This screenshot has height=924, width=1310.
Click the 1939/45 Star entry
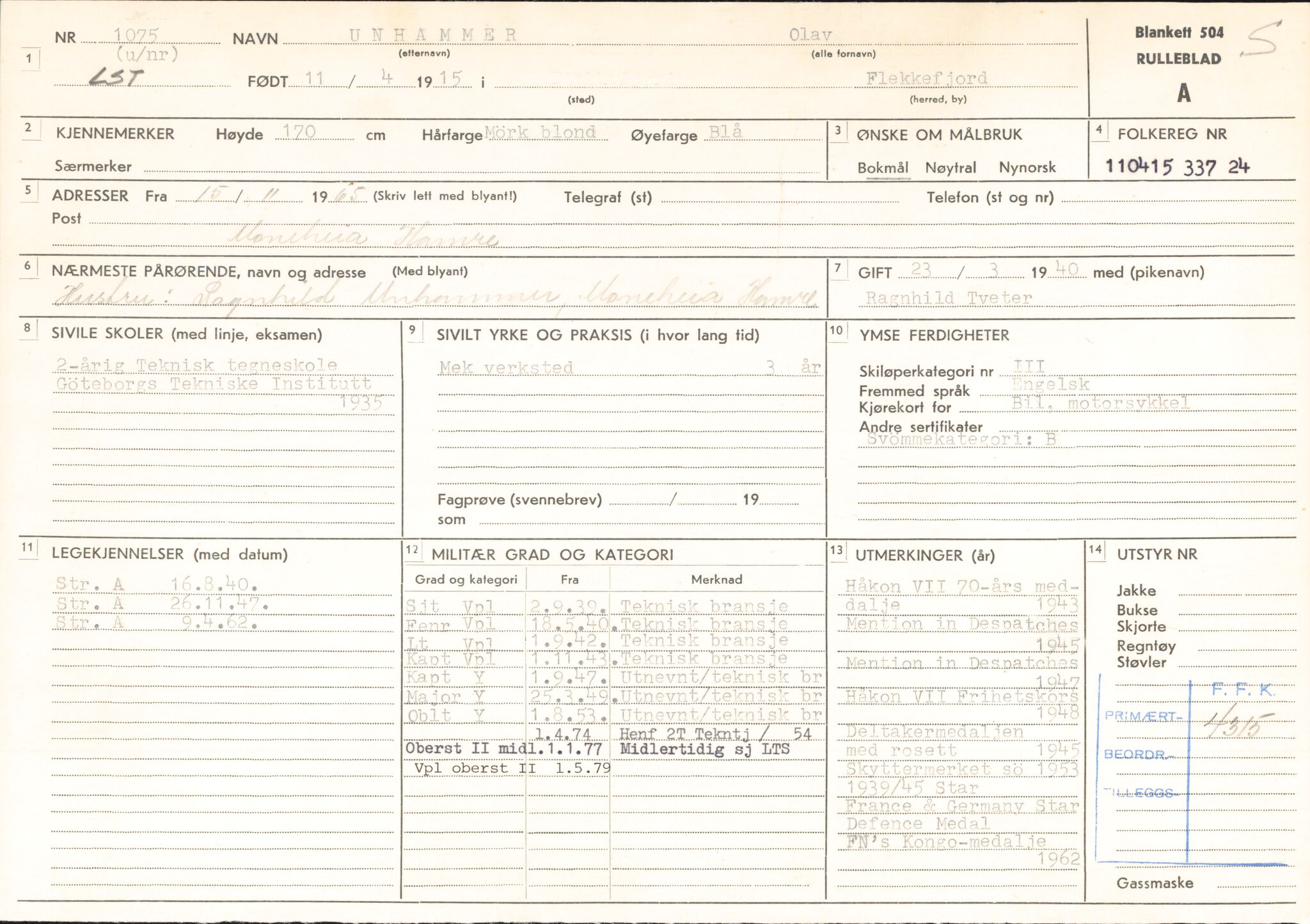pos(912,787)
